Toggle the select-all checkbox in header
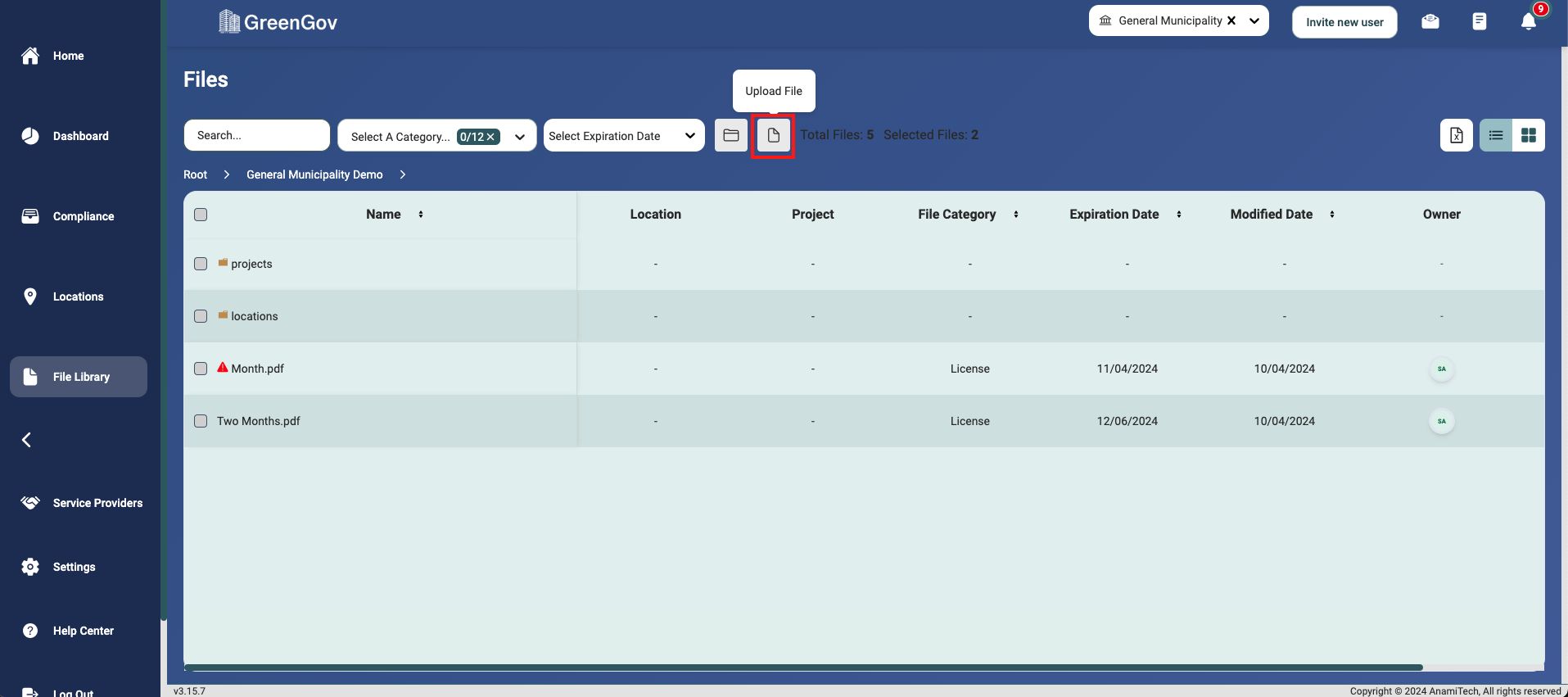 pyautogui.click(x=201, y=215)
